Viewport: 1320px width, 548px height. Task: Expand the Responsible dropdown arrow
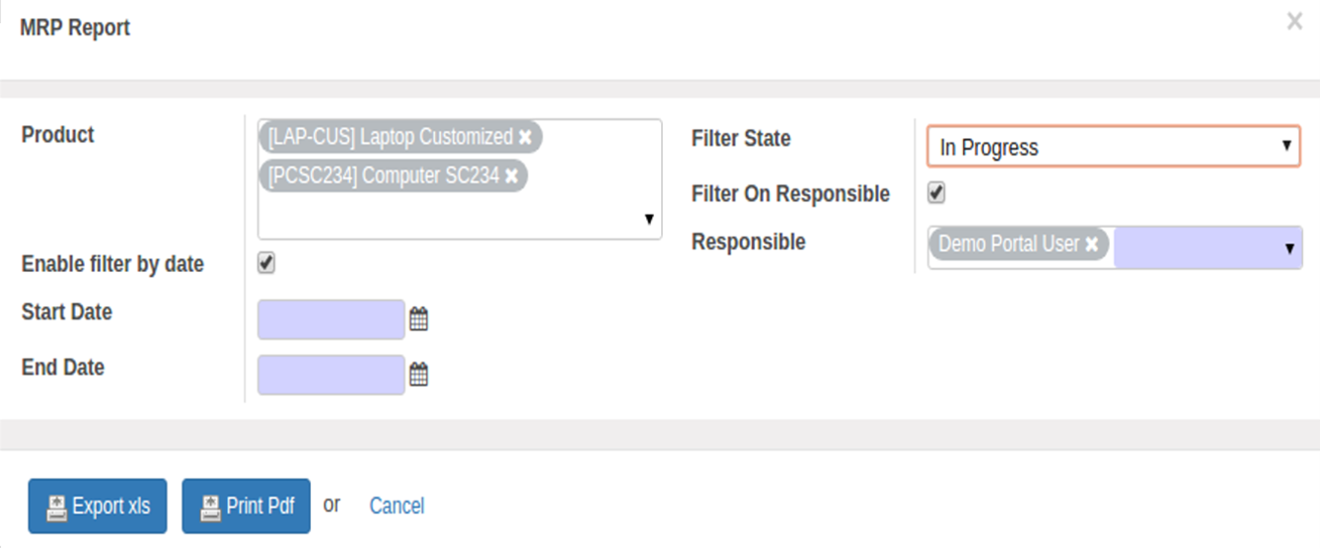1289,249
